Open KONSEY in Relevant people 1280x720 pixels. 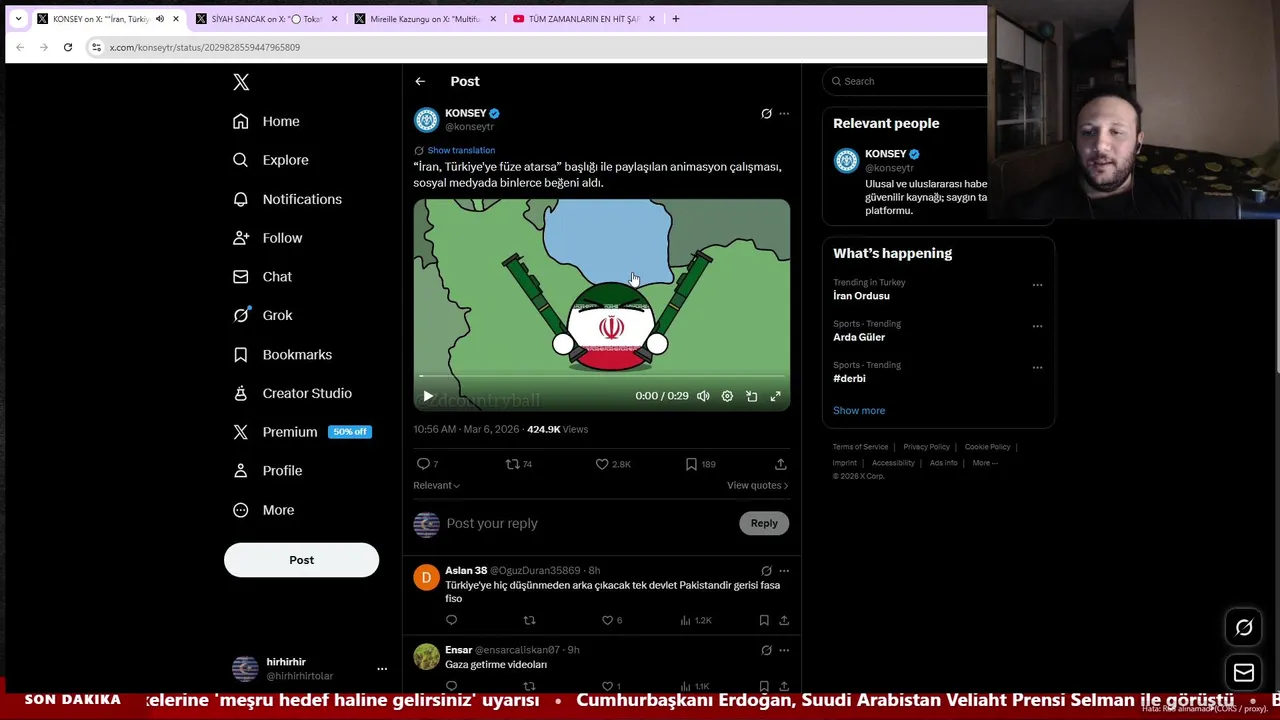pos(885,154)
